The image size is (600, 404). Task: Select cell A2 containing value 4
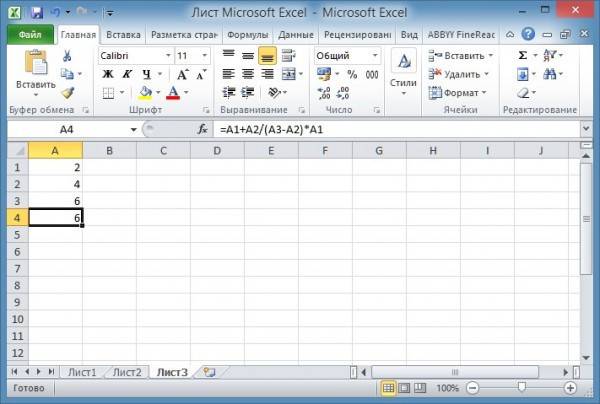(55, 184)
